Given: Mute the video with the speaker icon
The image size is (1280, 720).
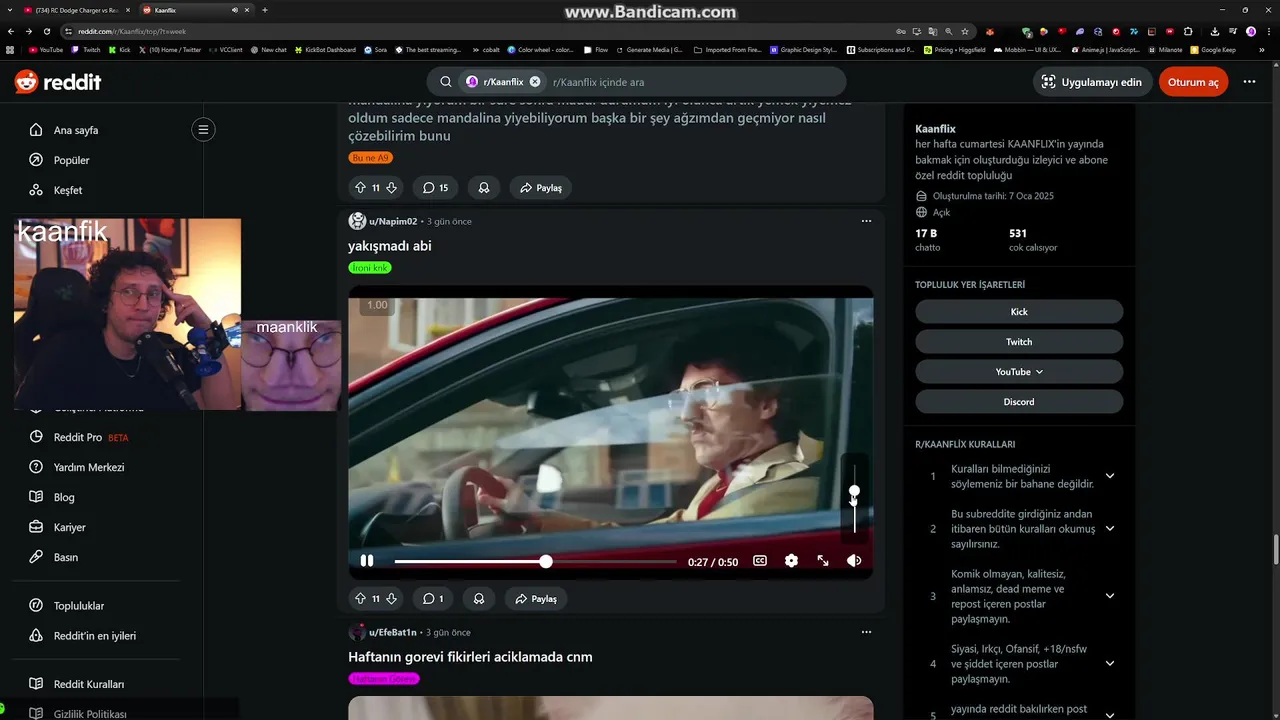Looking at the screenshot, I should pyautogui.click(x=854, y=561).
